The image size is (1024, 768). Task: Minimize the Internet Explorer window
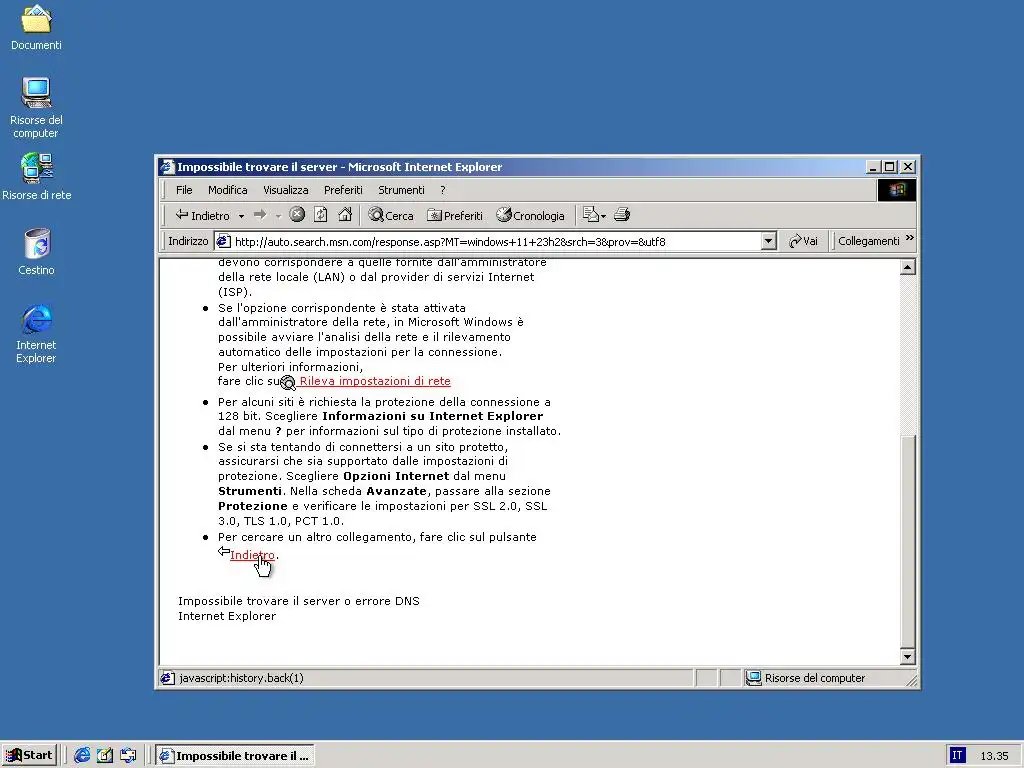[873, 167]
